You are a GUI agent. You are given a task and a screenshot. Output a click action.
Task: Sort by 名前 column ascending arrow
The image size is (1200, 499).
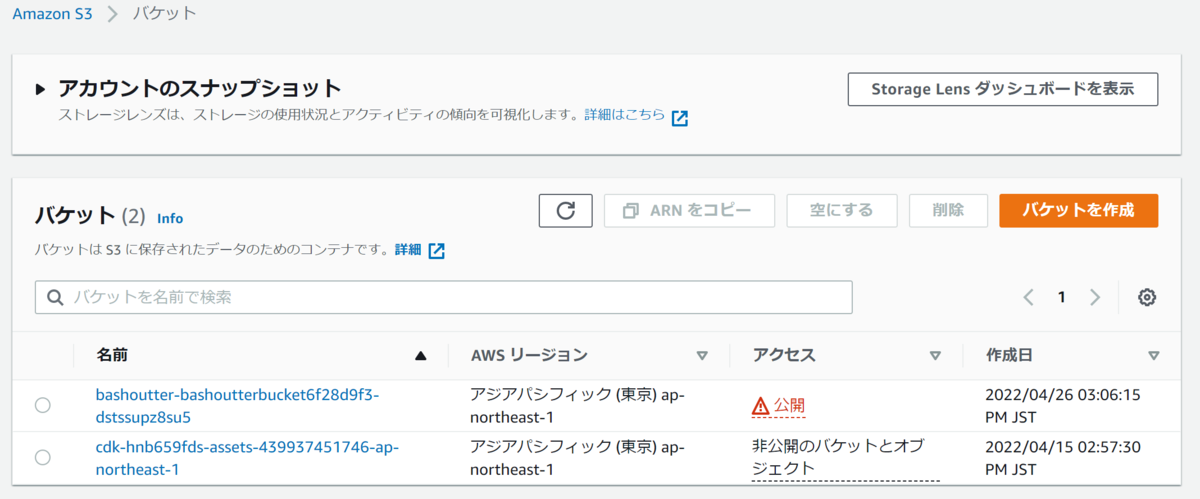tap(420, 355)
